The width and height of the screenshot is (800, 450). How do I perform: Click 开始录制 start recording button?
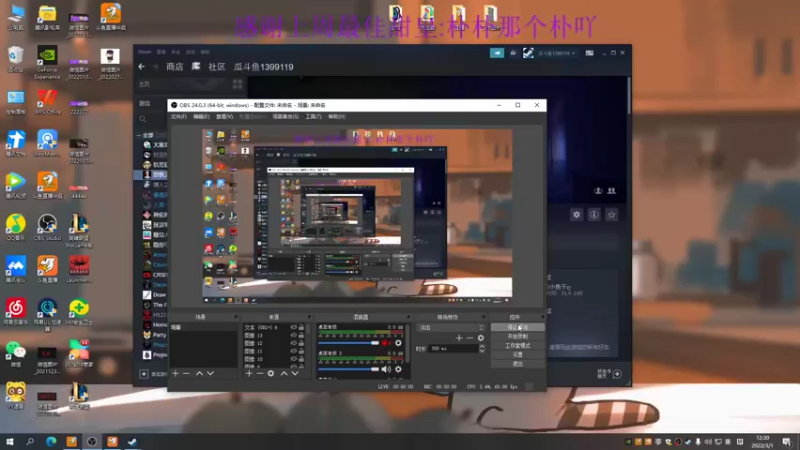point(517,337)
